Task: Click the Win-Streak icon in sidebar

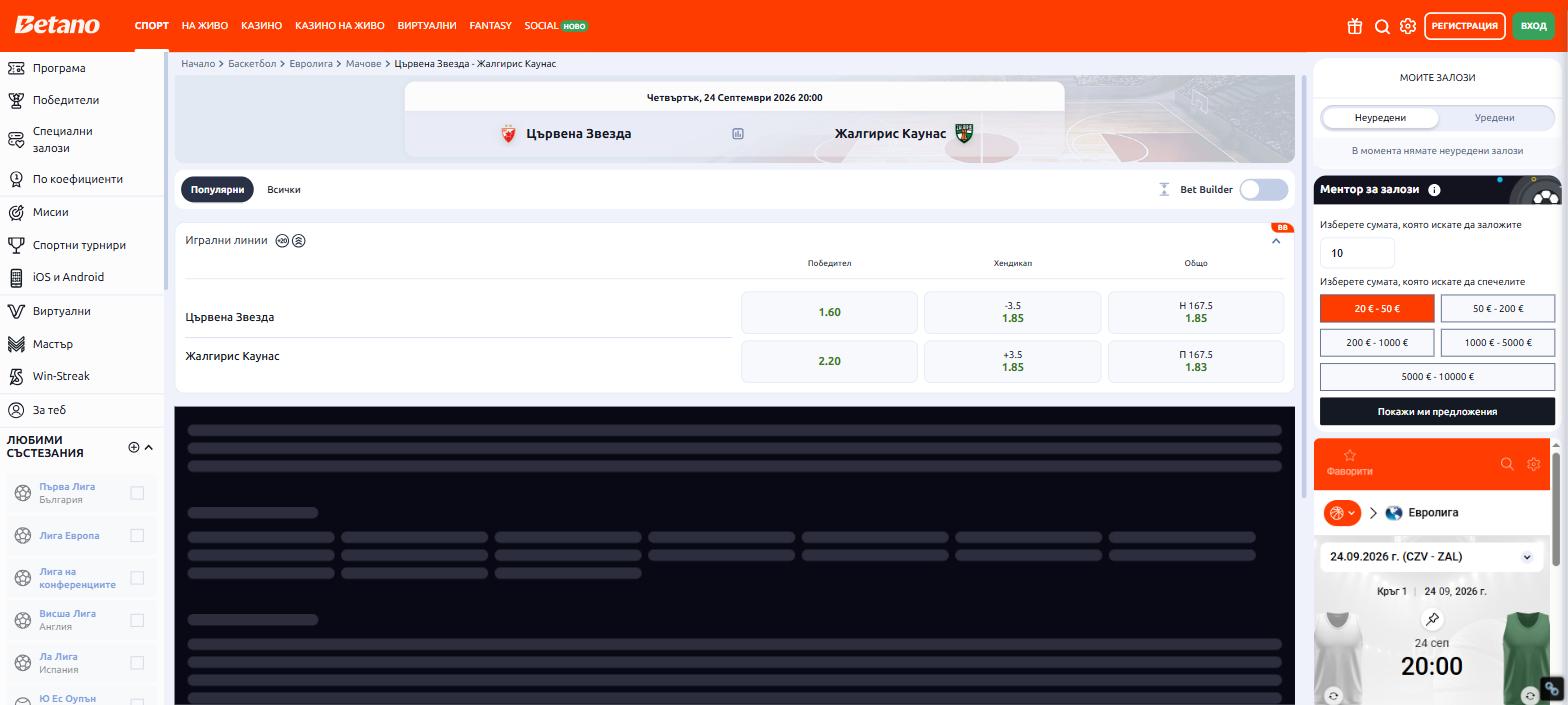Action: click(x=16, y=376)
